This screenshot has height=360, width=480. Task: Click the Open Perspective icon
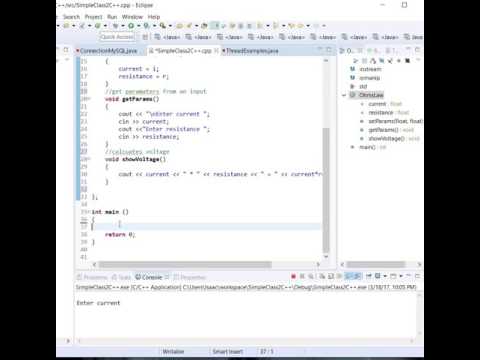[145, 37]
